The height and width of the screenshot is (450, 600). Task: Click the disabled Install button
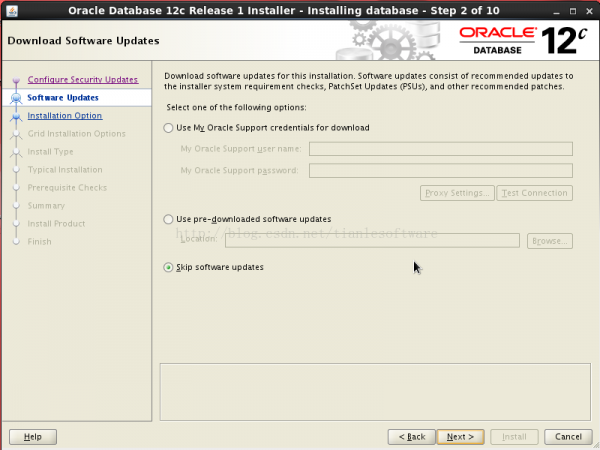tap(514, 437)
